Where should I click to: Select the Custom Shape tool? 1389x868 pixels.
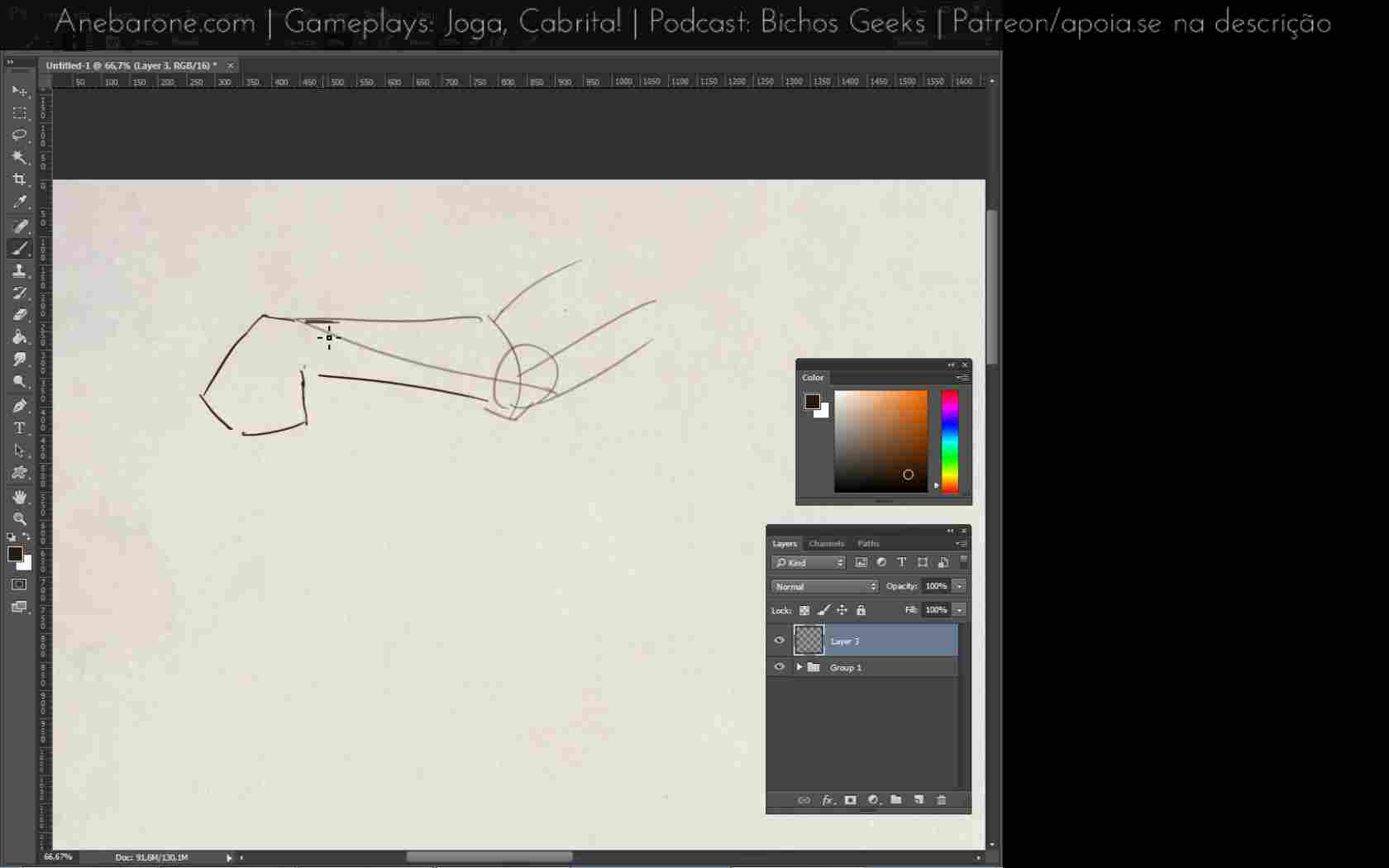[20, 473]
